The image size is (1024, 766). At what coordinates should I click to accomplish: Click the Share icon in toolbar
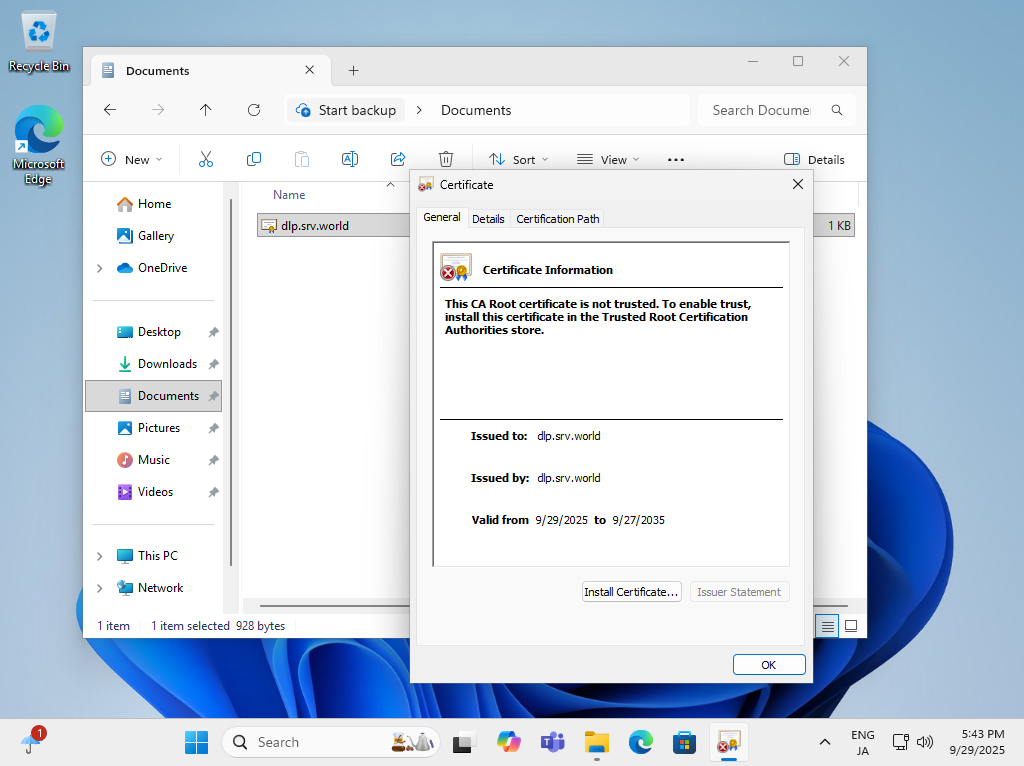[x=398, y=159]
